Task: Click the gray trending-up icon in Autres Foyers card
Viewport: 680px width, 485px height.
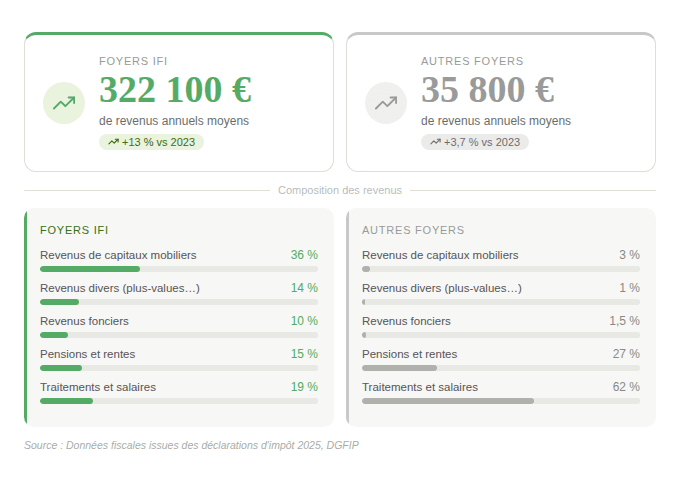Action: pos(386,103)
